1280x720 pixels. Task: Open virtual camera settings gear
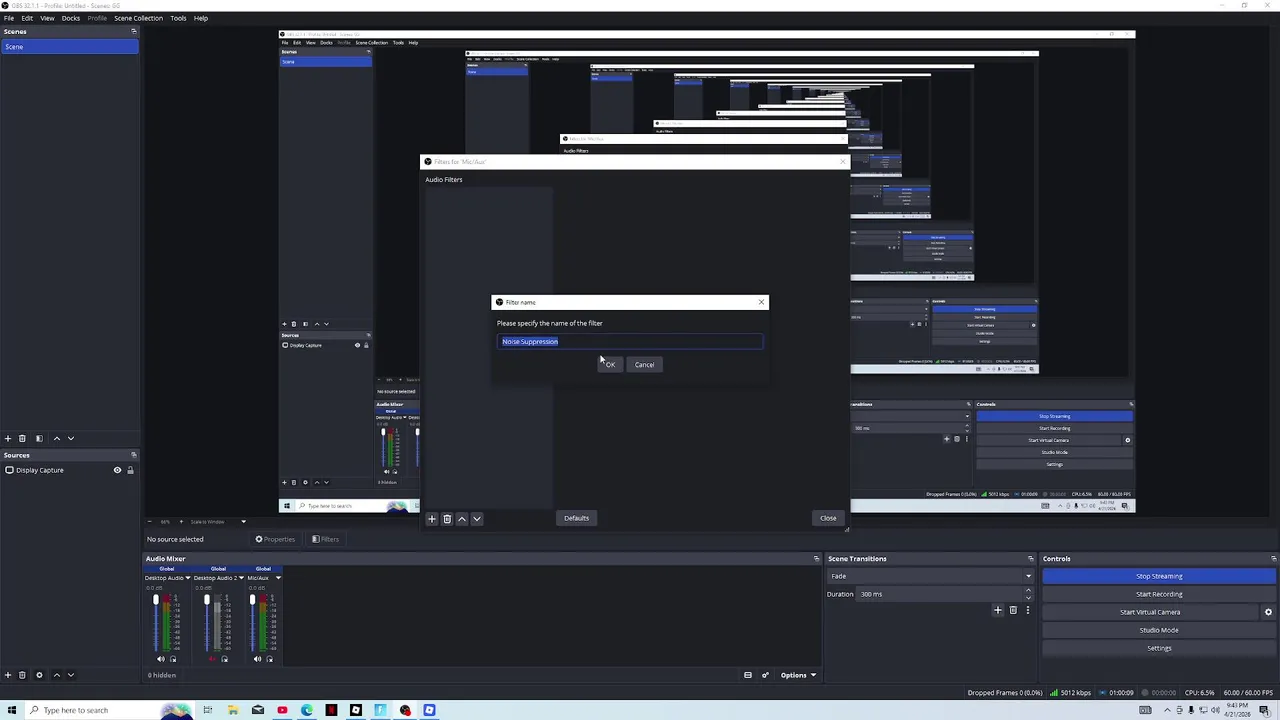(x=1268, y=612)
